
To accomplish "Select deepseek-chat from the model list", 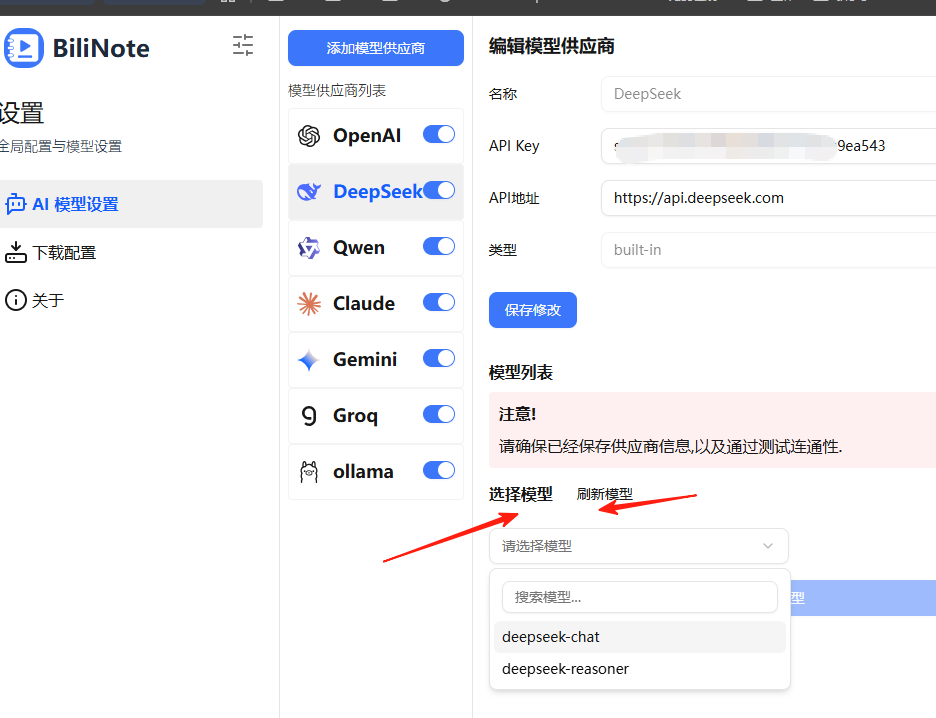I will point(550,636).
